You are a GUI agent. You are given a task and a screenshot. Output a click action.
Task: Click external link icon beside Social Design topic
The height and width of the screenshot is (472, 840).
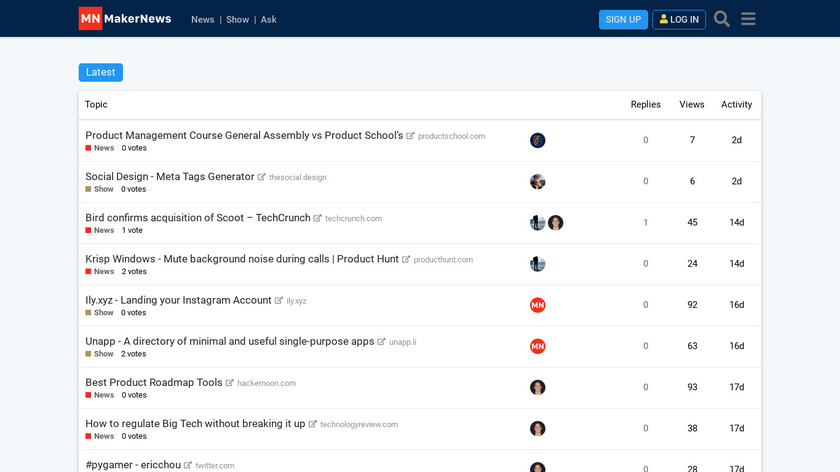262,177
